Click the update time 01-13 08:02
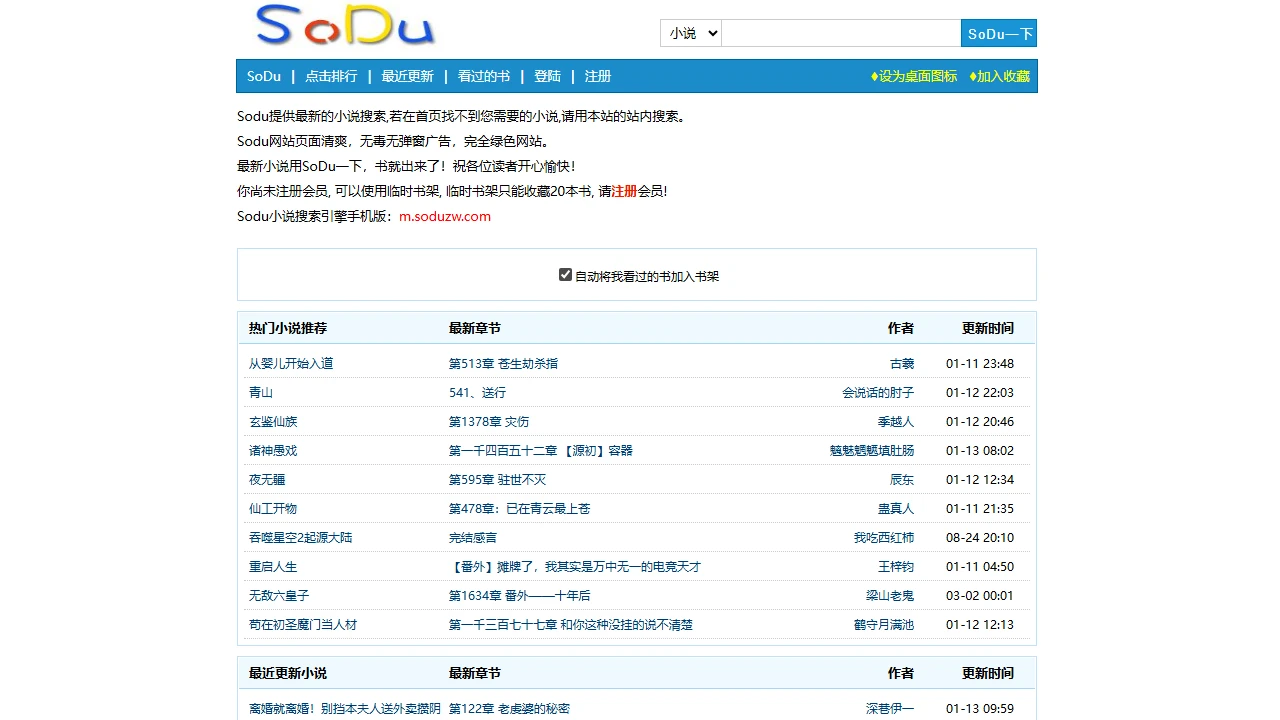Screen dimensions: 1280x720 click(980, 450)
